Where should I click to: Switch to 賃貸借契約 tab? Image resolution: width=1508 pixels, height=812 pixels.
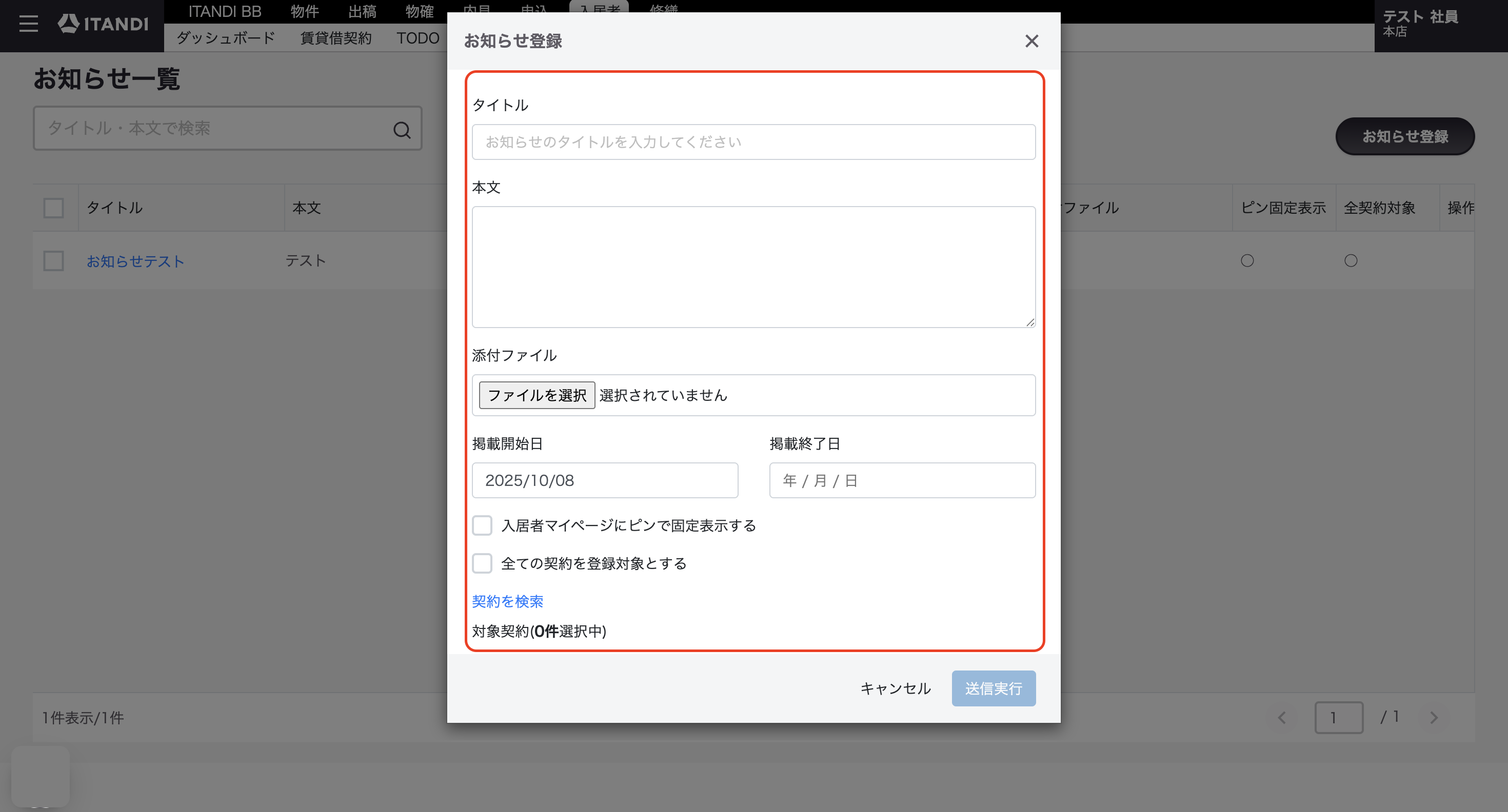[x=336, y=38]
